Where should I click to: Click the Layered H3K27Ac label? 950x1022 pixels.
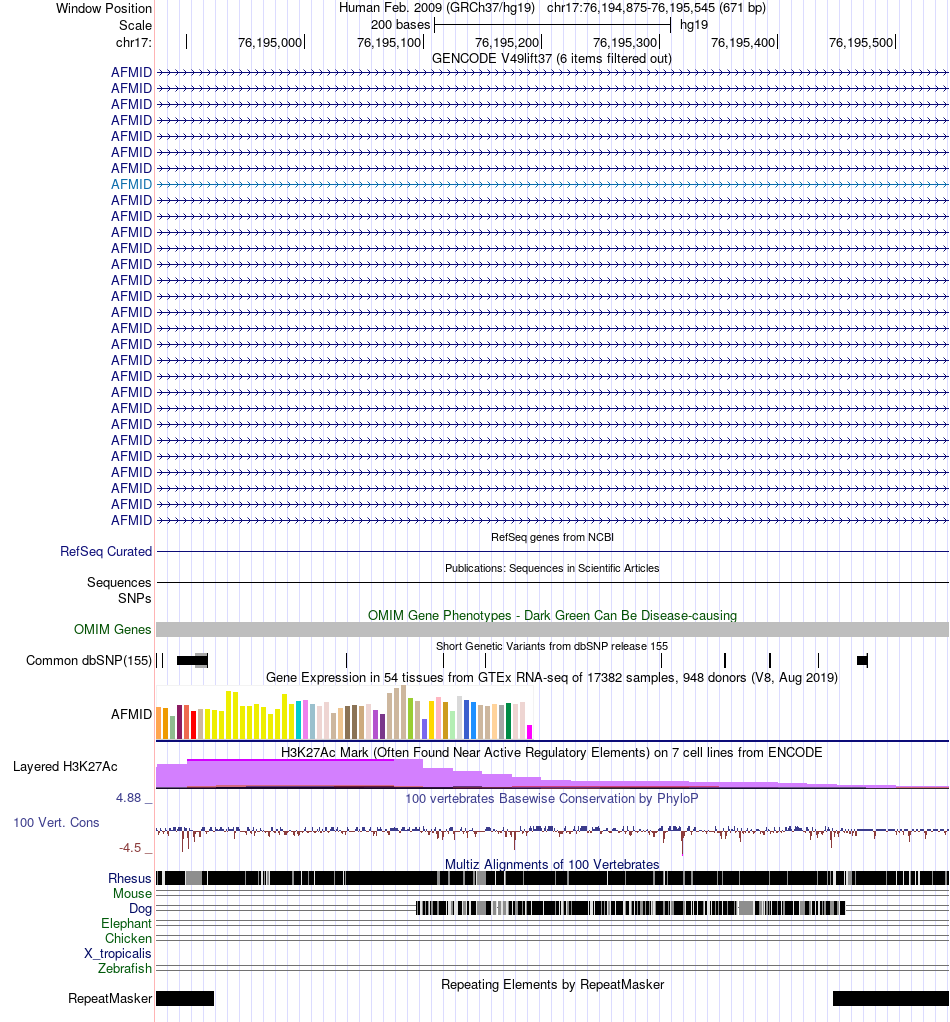65,766
